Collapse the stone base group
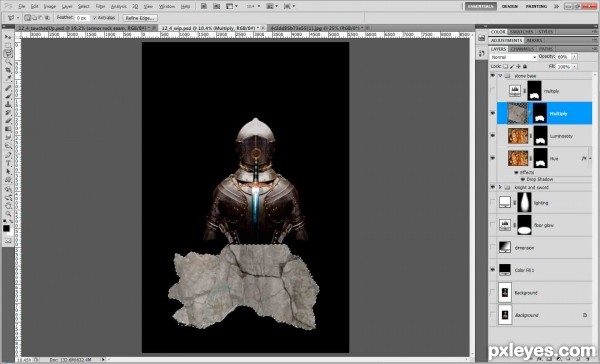This screenshot has width=600, height=364. [500, 76]
